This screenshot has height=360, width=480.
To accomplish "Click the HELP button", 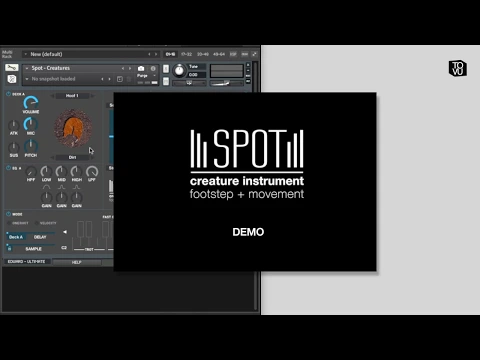I will pos(77,262).
